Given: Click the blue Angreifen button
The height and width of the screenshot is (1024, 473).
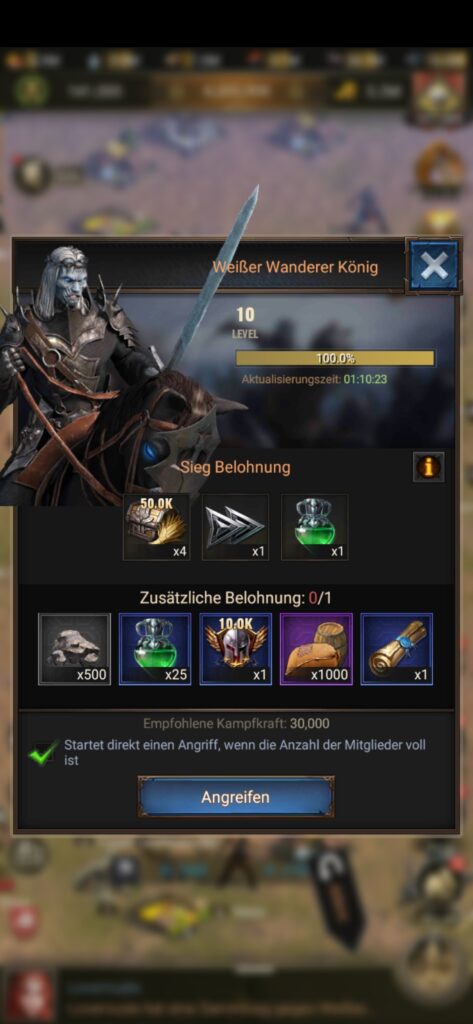Looking at the screenshot, I should click(235, 797).
